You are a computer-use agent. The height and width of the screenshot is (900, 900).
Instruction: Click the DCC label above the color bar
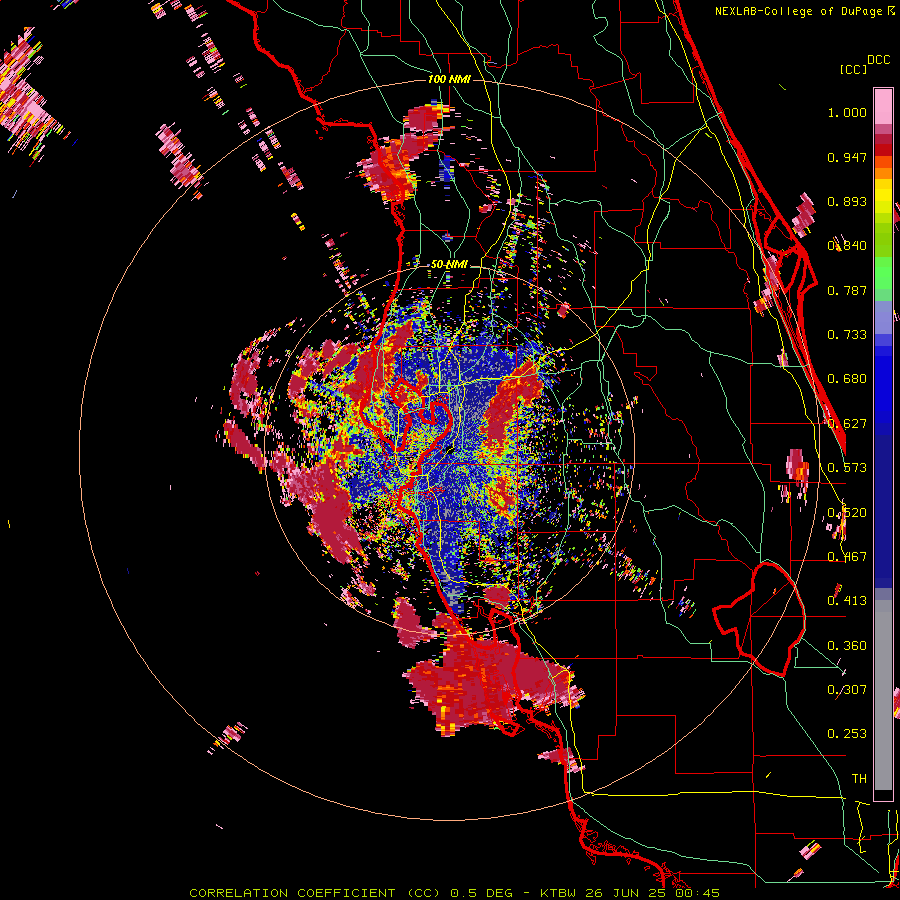pyautogui.click(x=878, y=60)
